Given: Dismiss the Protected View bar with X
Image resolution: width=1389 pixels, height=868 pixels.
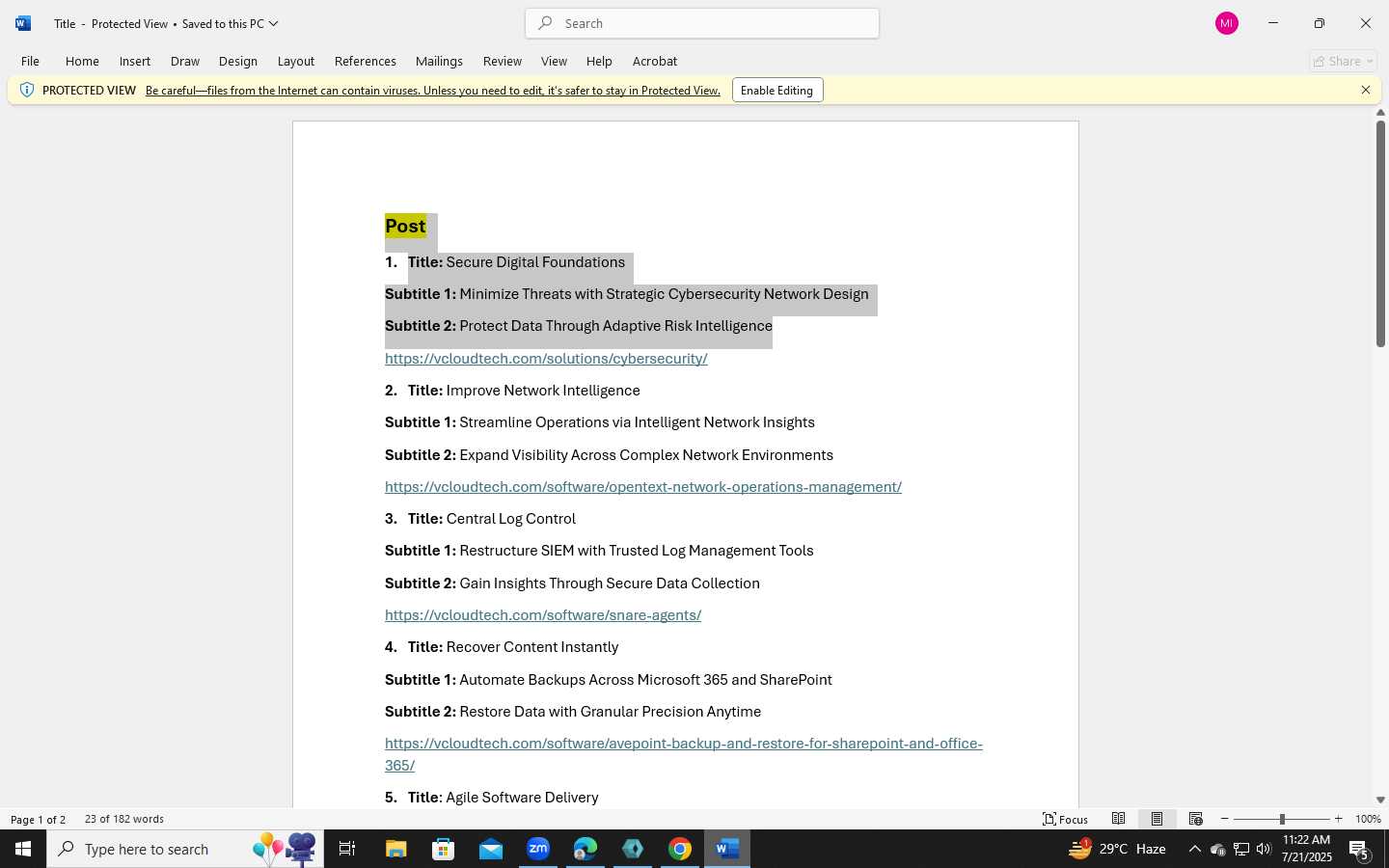Looking at the screenshot, I should pos(1366,90).
